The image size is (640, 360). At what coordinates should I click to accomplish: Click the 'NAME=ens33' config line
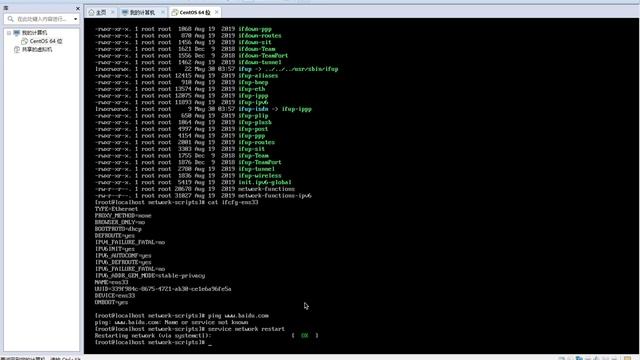[x=111, y=282]
